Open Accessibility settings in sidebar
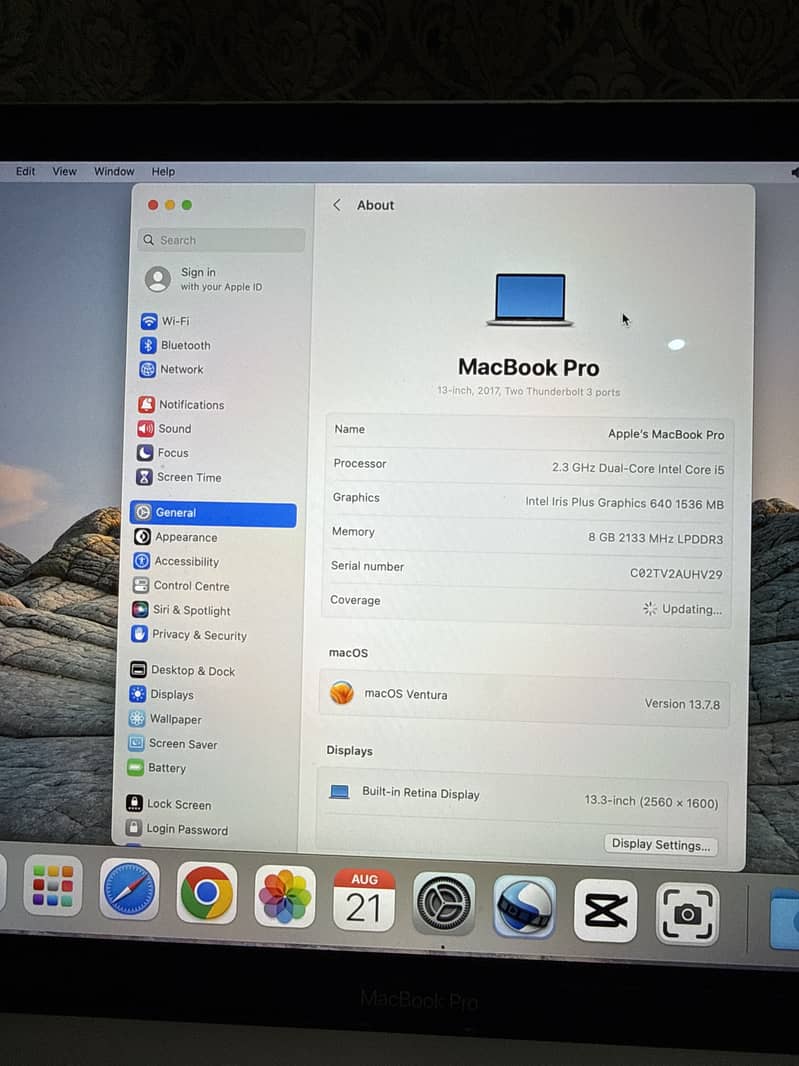 [x=175, y=562]
